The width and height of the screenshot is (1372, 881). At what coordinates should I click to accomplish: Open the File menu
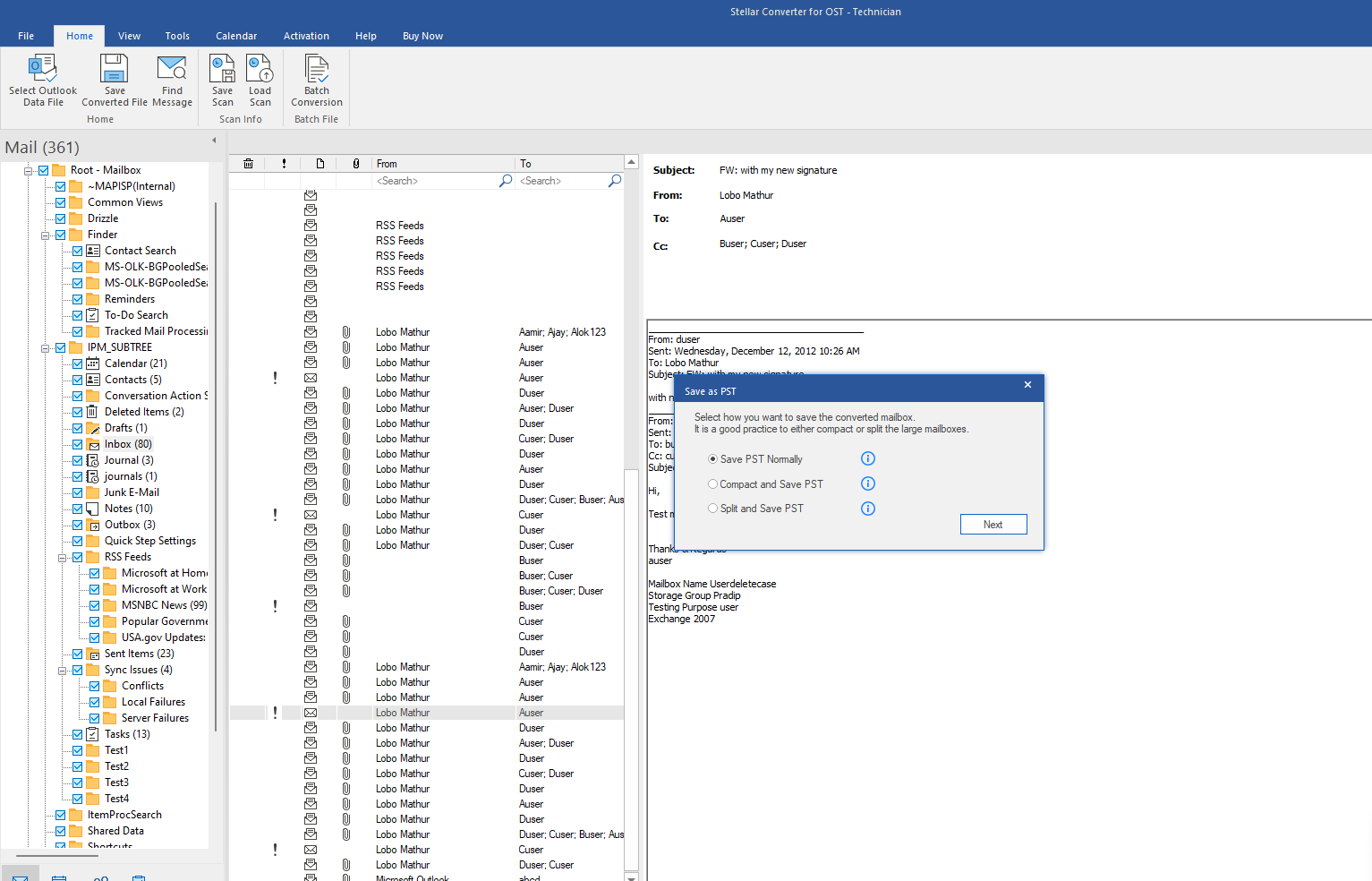click(26, 36)
